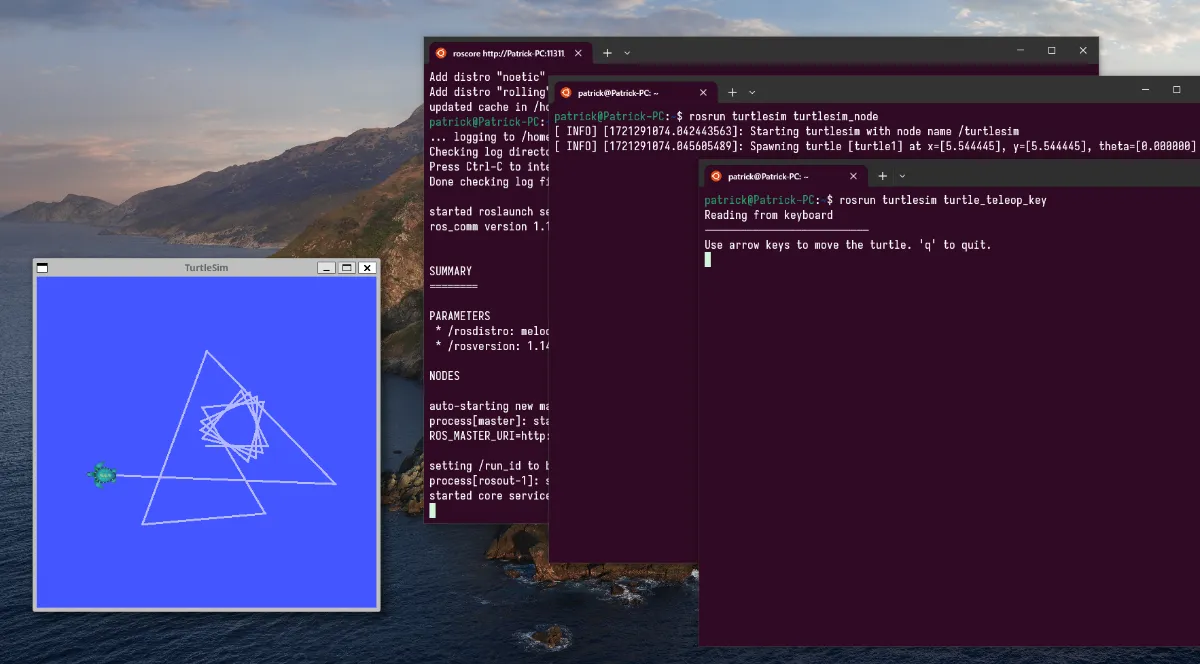Expand the profile dropdown in the turtle_teleop_key terminal

pos(902,176)
